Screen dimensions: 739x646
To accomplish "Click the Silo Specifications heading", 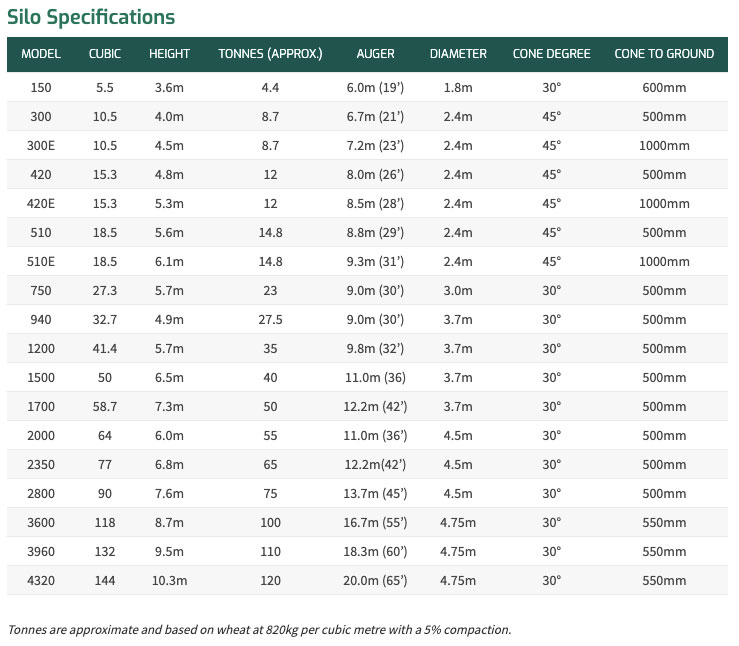I will (x=91, y=17).
